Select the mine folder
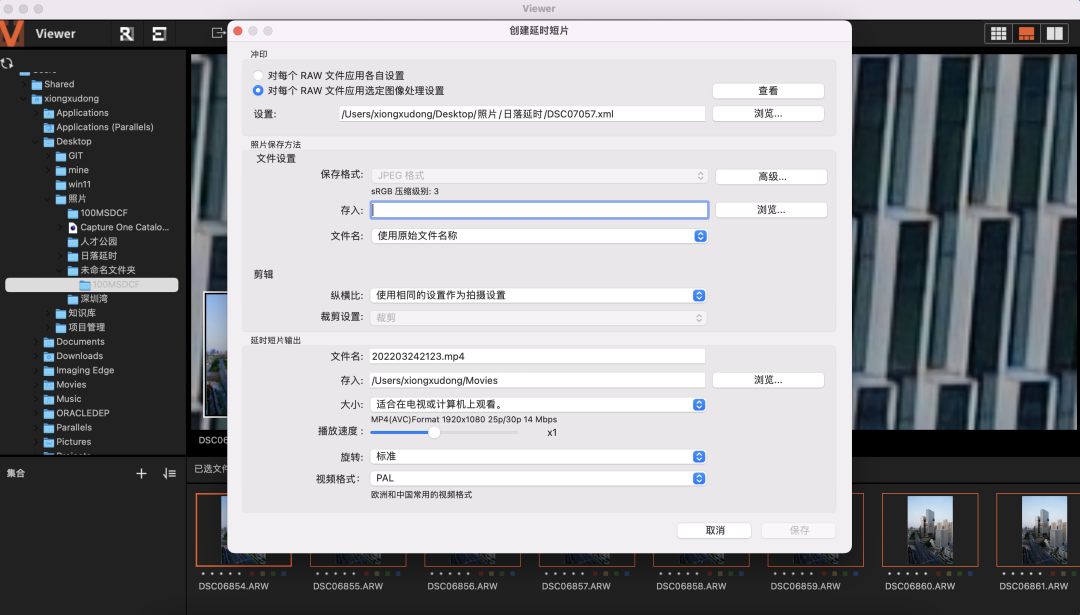Viewport: 1080px width, 615px height. click(78, 170)
